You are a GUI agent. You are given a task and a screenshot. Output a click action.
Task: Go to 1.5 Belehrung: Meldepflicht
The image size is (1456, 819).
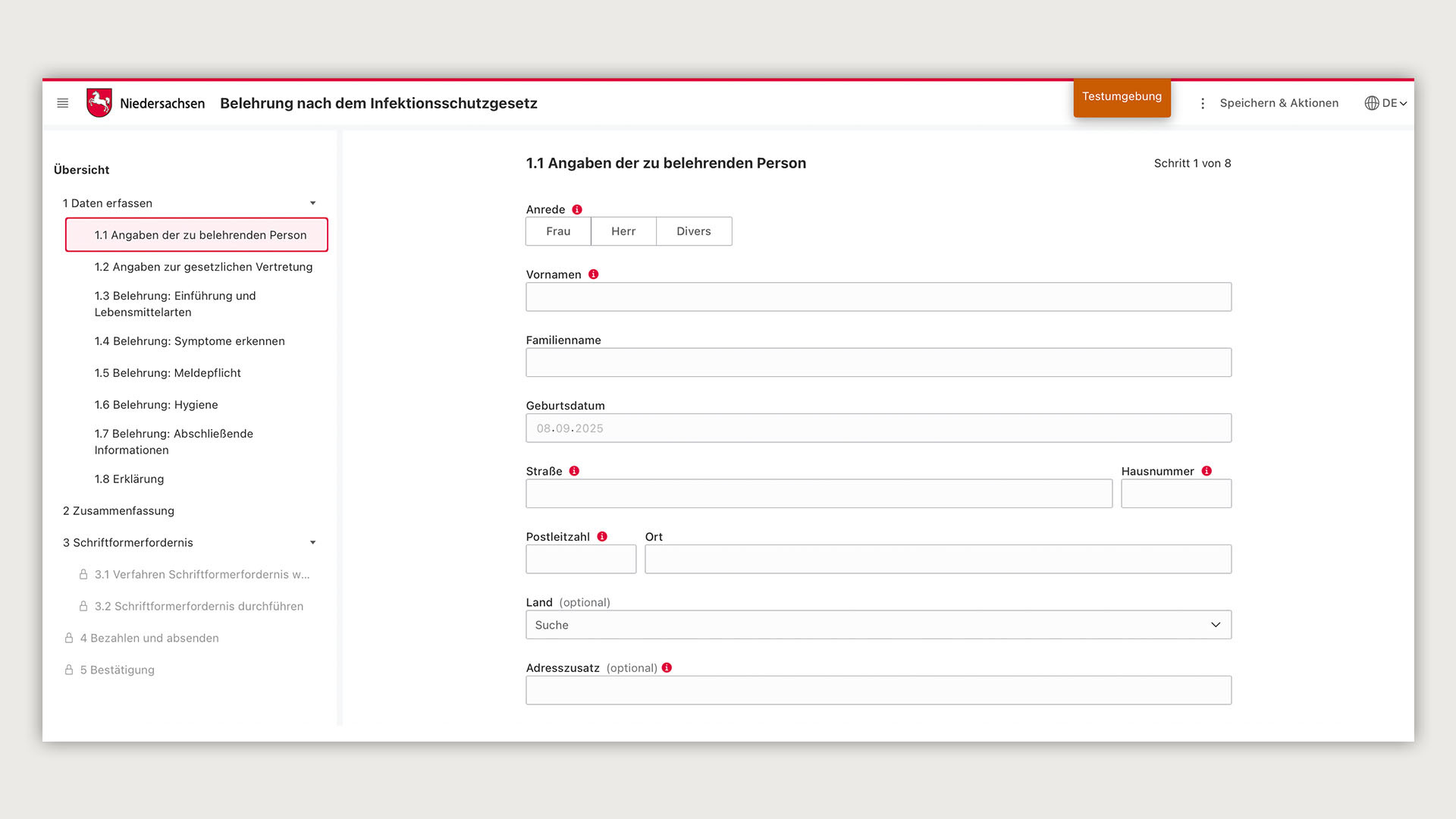click(168, 373)
